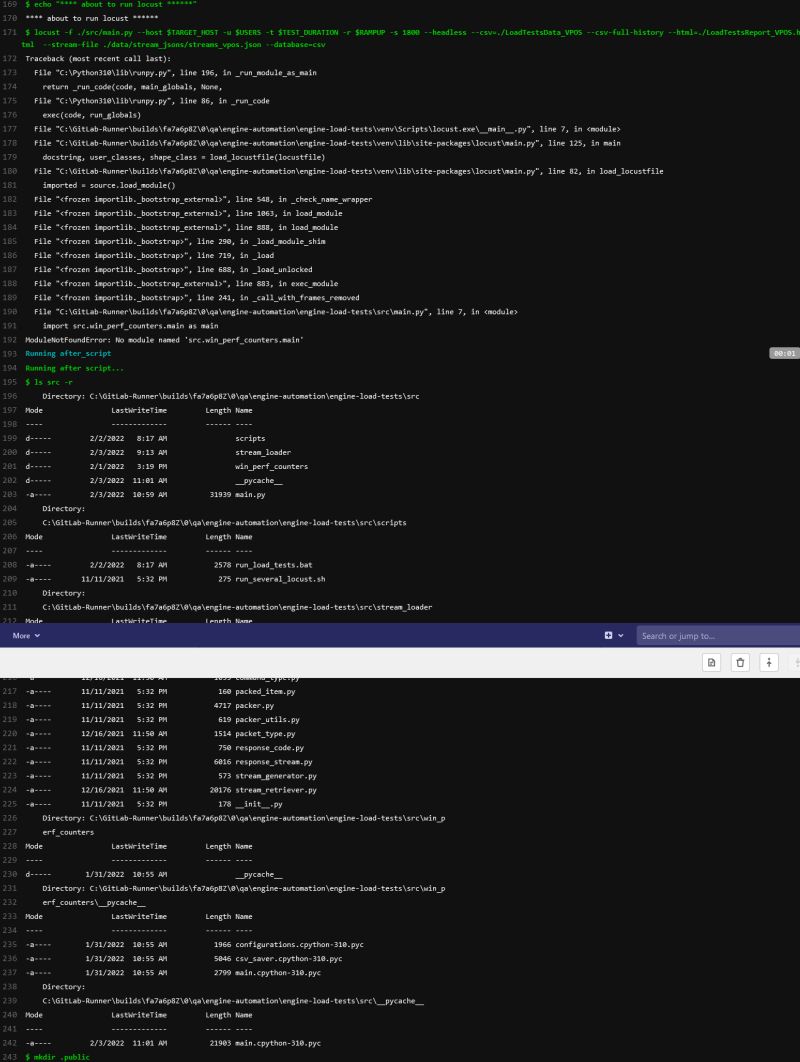Select line number 171 locust command permalink
The image size is (800, 1062).
(10, 31)
